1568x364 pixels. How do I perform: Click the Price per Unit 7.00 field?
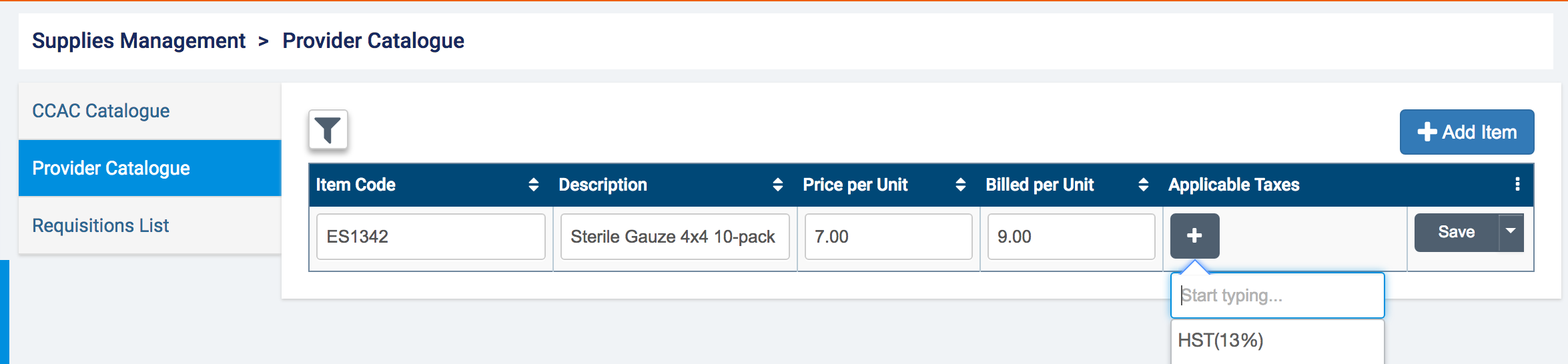coord(887,237)
